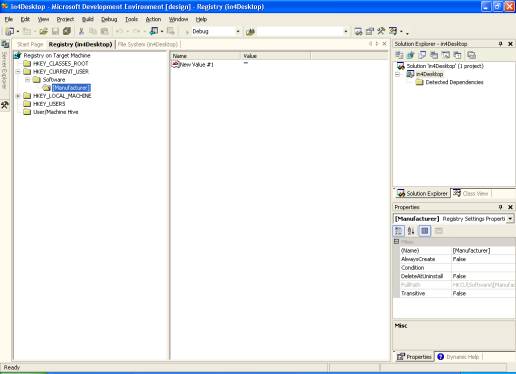Select Registry on Target Machine root node
This screenshot has height=374, width=516.
click(x=57, y=55)
